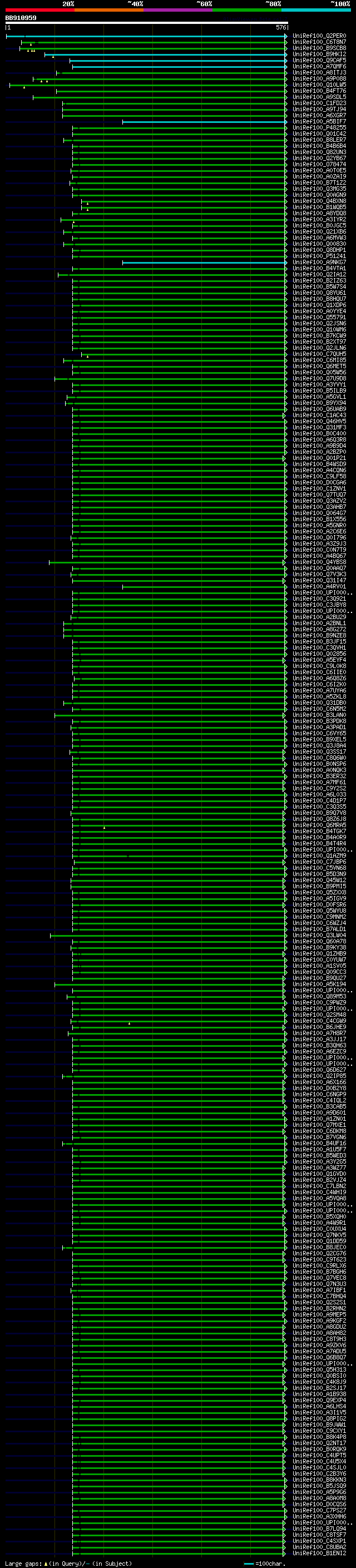Click the UniRef100_Q9CAF5 label

pos(319,60)
